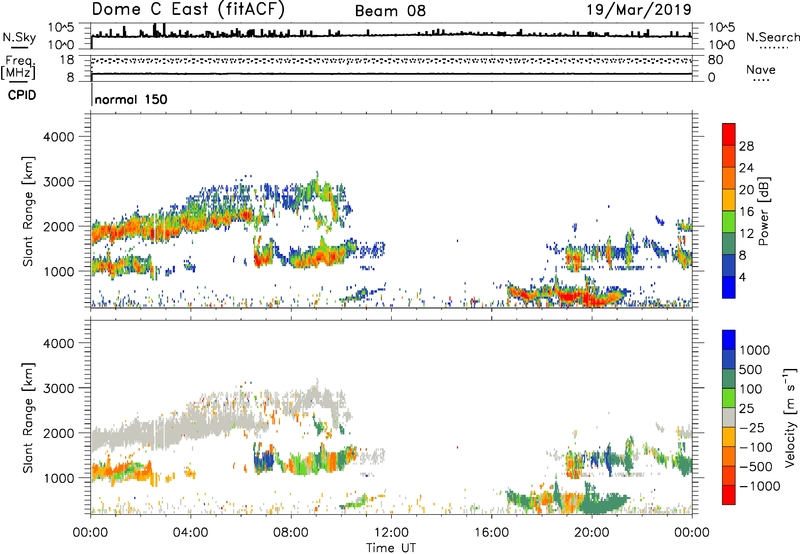
Task: Click the 'CPID' label
Action: (x=22, y=95)
